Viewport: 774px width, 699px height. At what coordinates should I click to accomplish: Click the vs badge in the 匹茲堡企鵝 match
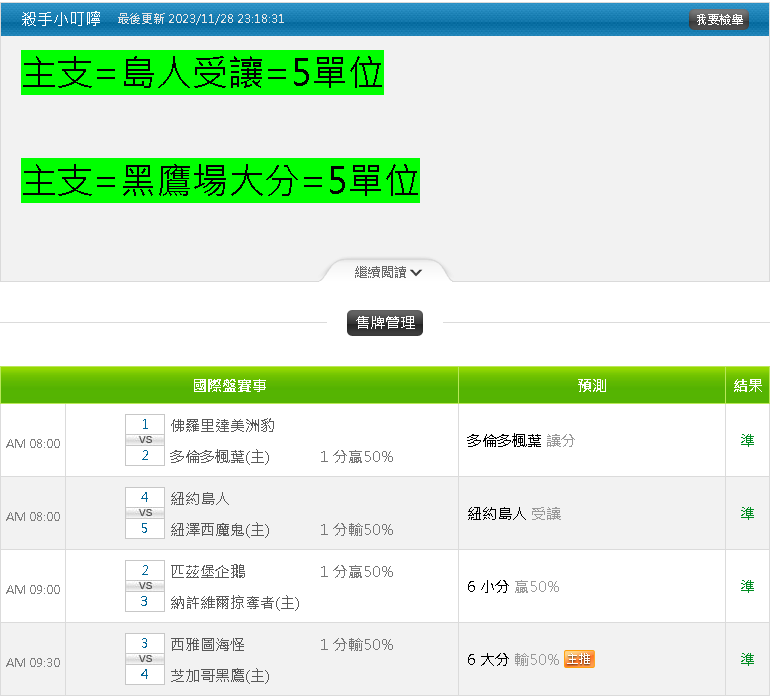[145, 586]
